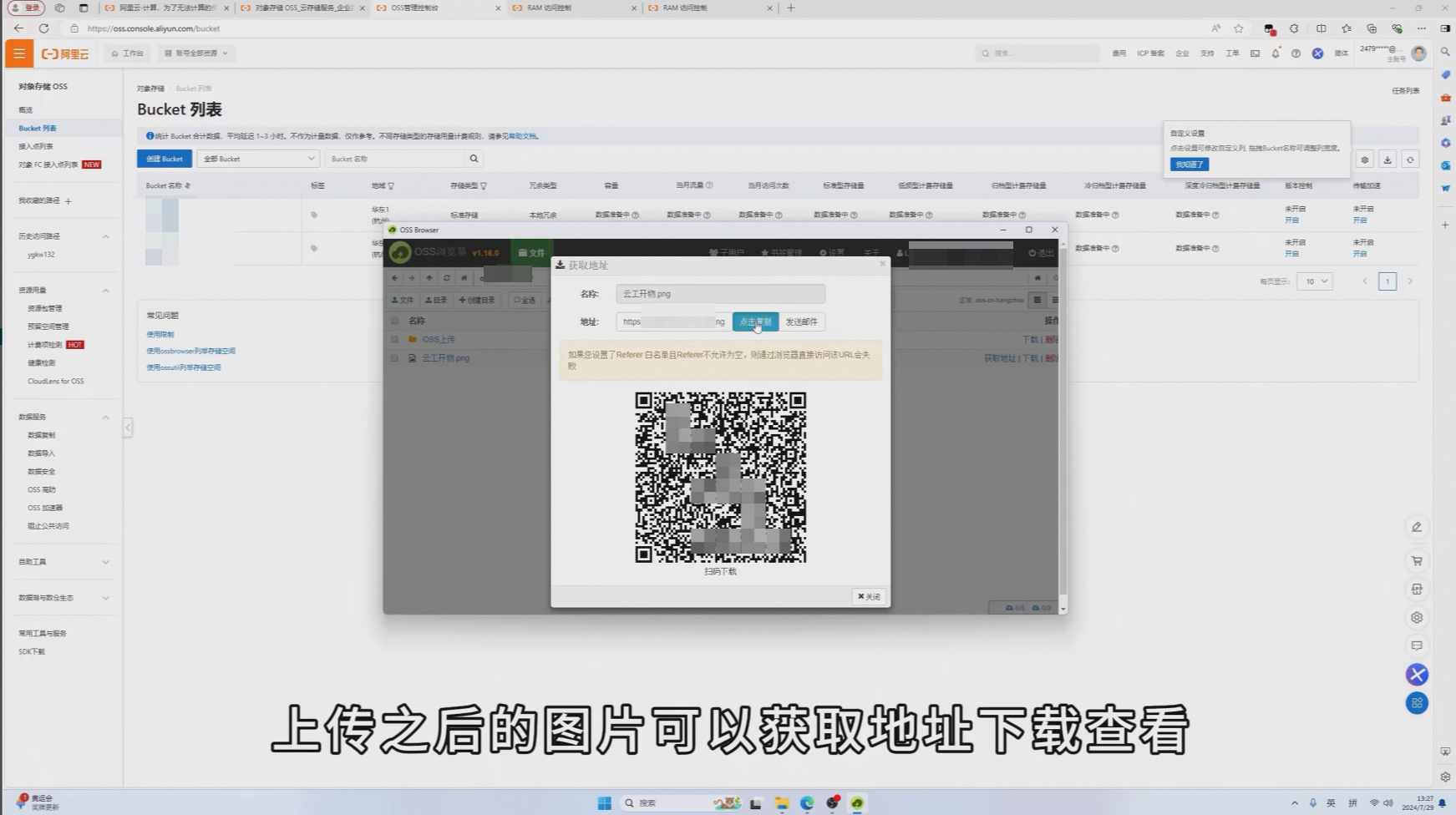
Task: Go up one level in OSS Browser
Action: coord(429,278)
